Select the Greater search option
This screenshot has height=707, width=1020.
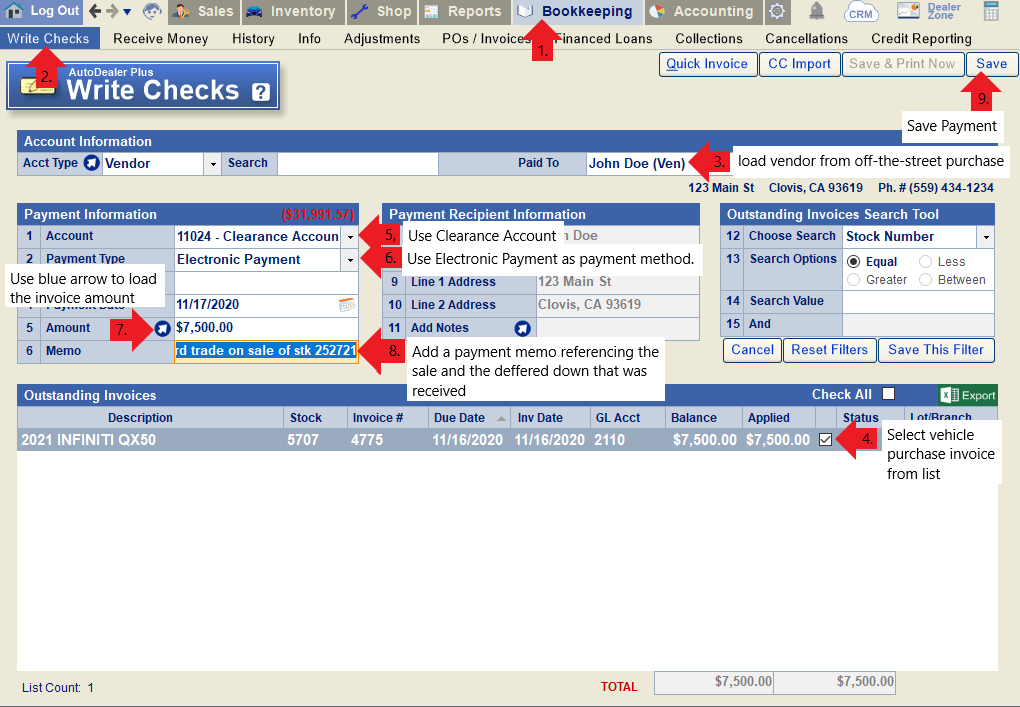tap(853, 280)
